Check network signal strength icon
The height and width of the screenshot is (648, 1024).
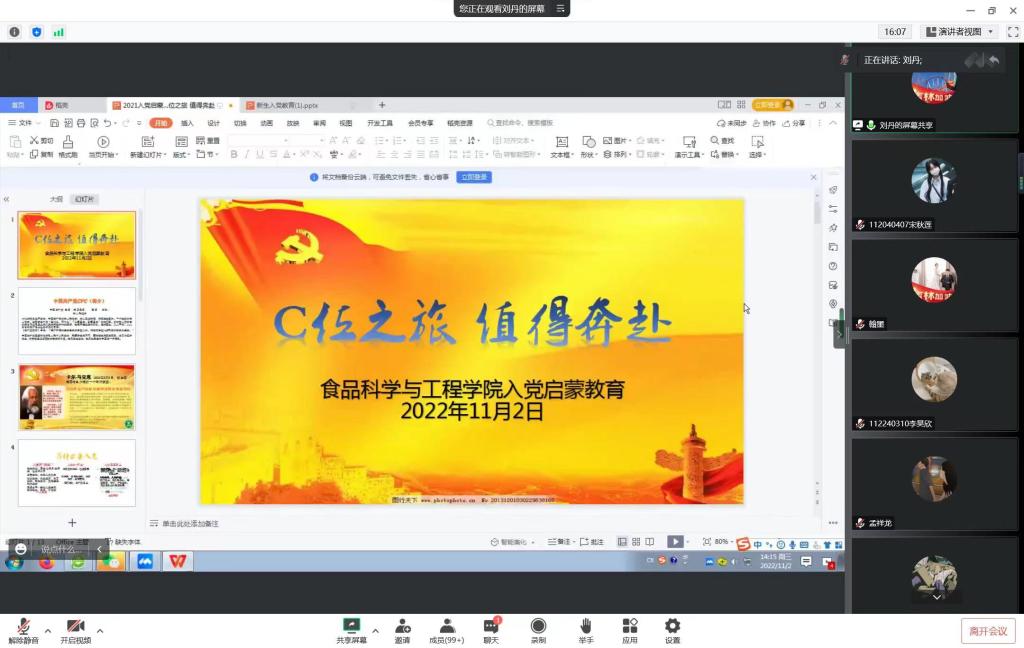(59, 32)
